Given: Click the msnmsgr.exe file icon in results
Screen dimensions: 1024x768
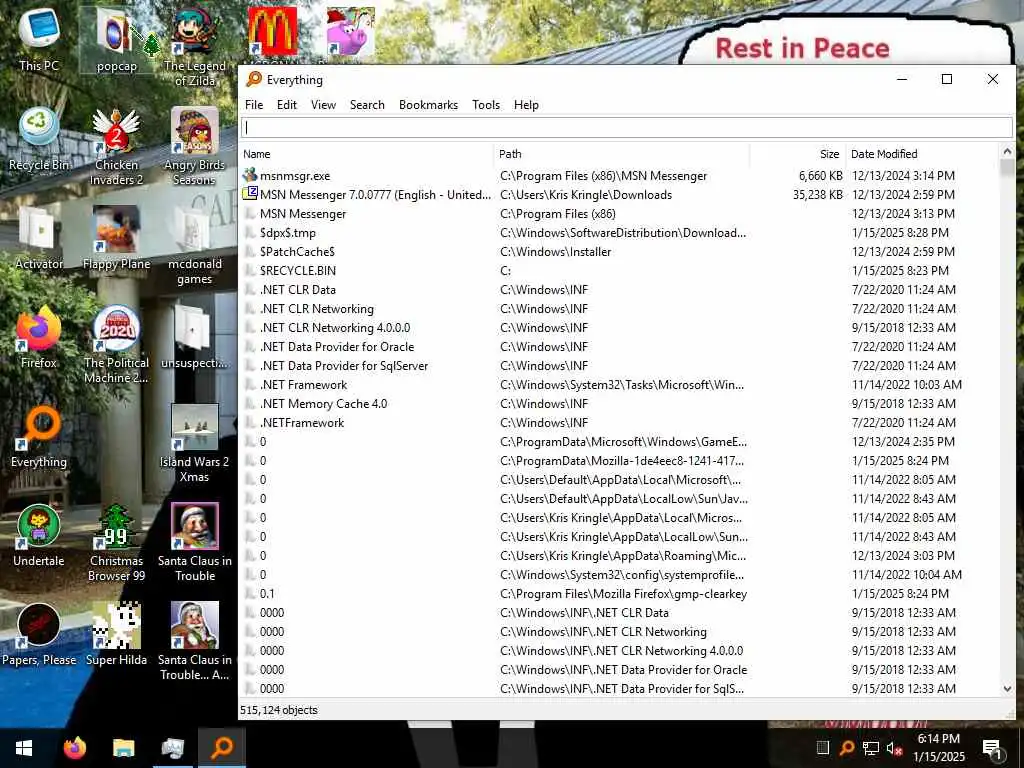Looking at the screenshot, I should click(x=250, y=175).
